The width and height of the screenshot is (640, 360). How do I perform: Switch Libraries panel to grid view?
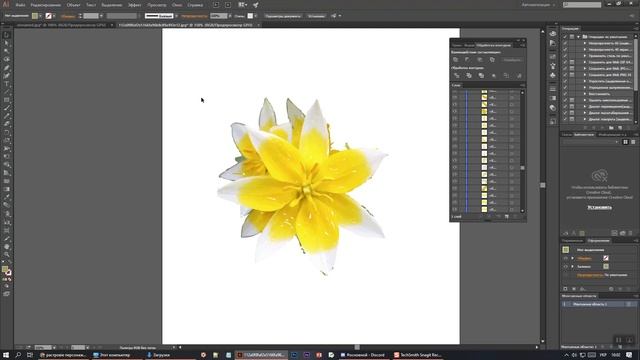[625, 142]
